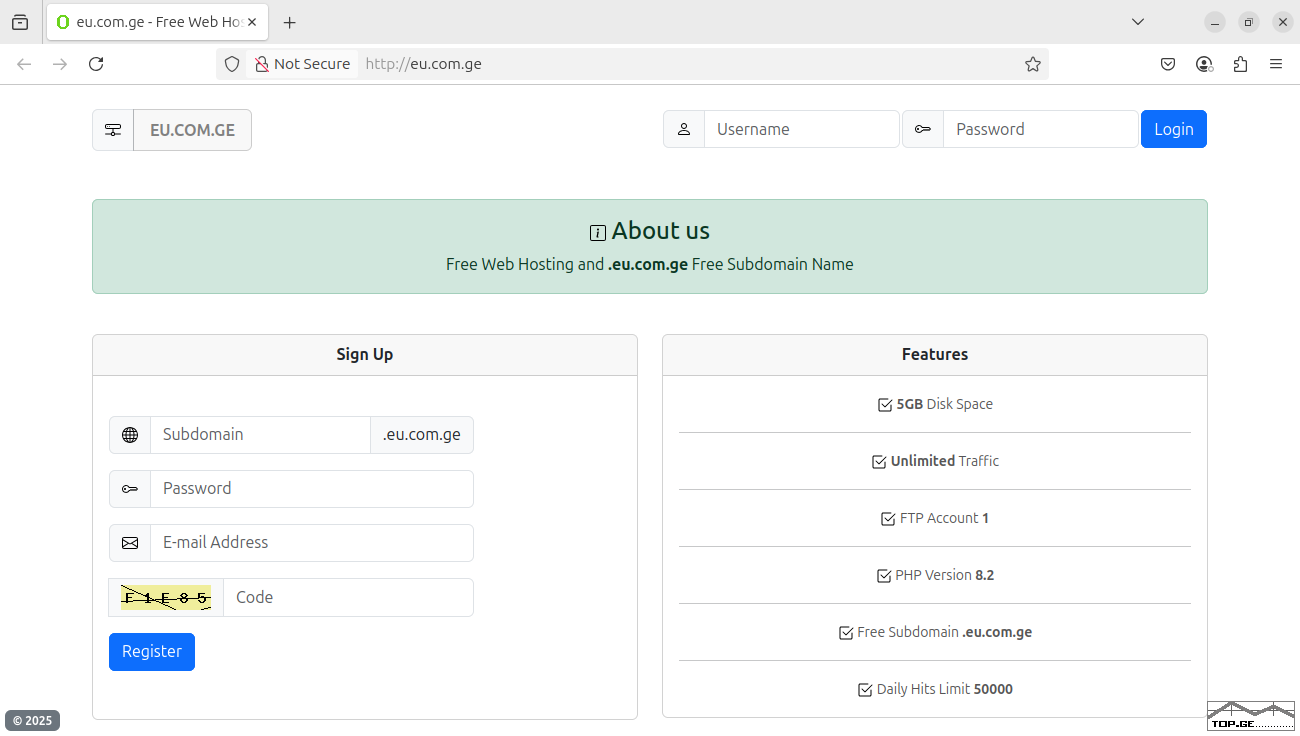Viewport: 1300px width, 736px height.
Task: Open the Pocket save icon
Action: [1168, 64]
